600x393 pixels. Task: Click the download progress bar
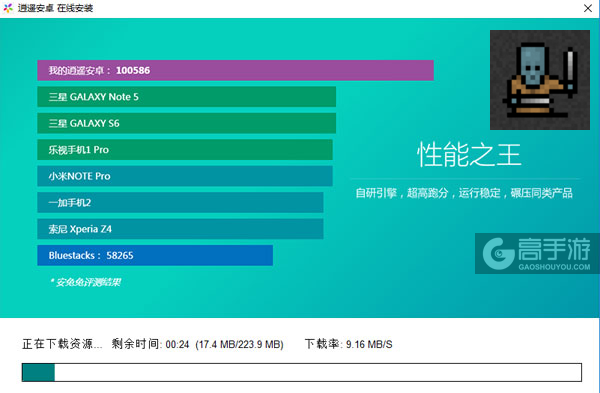(302, 372)
